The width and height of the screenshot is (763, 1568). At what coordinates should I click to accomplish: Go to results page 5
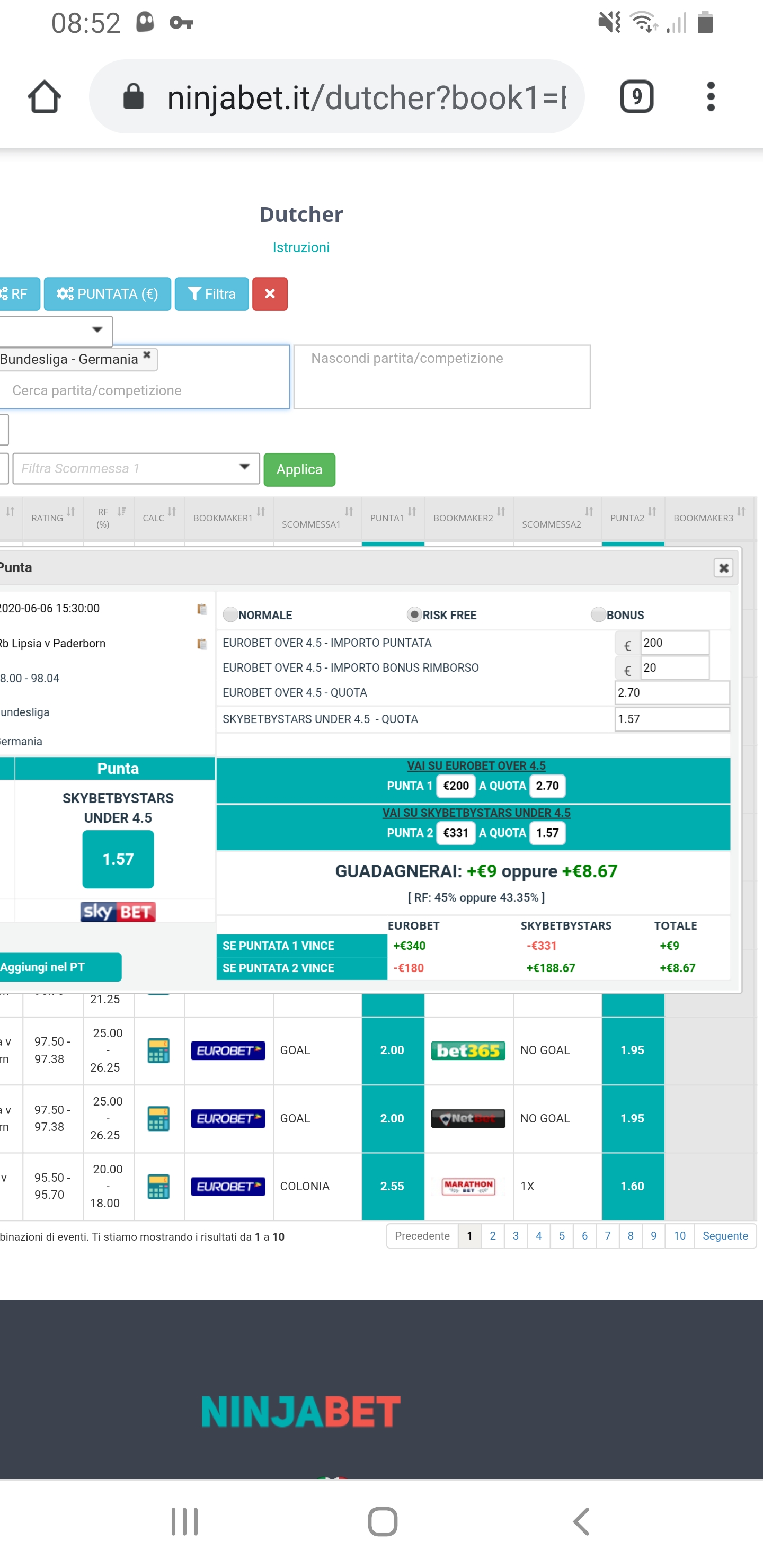(x=562, y=1236)
